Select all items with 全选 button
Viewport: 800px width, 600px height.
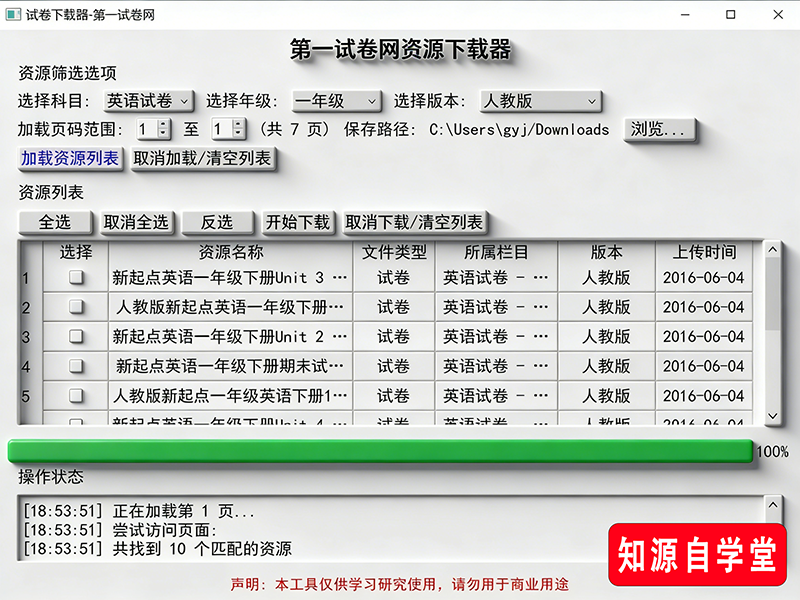[56, 223]
